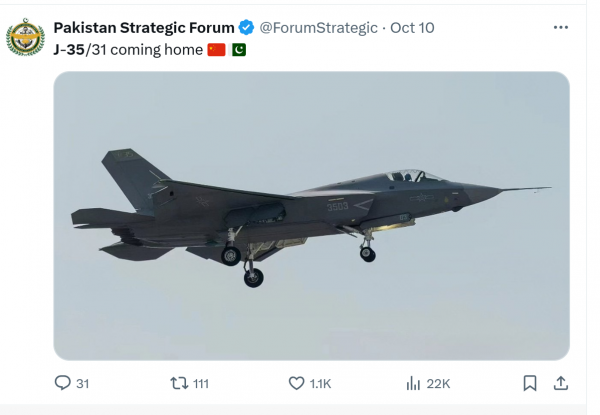Viewport: 600px width, 415px height.
Task: Click the 22K views count
Action: (x=438, y=383)
